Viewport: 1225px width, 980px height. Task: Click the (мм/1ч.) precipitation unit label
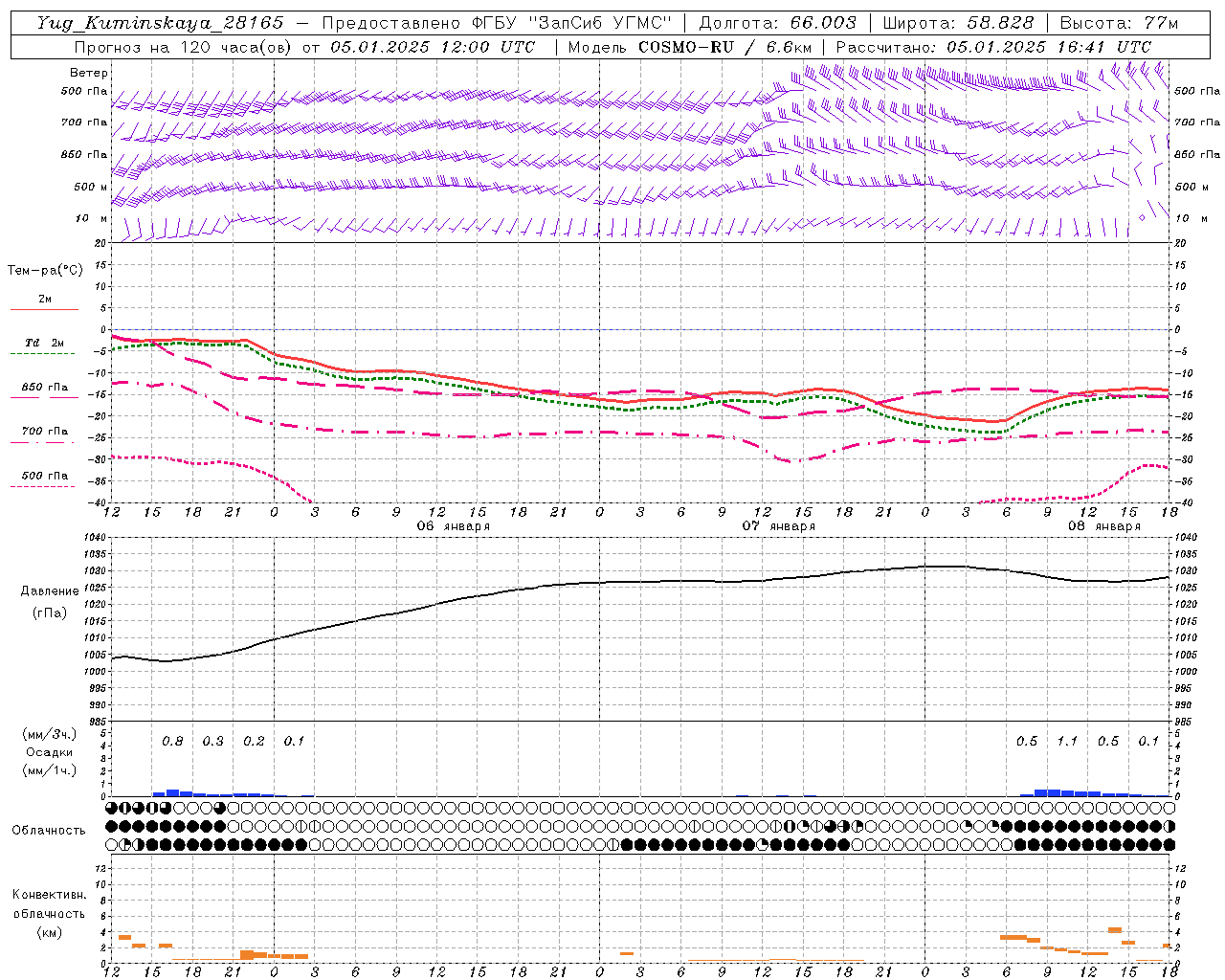point(49,770)
